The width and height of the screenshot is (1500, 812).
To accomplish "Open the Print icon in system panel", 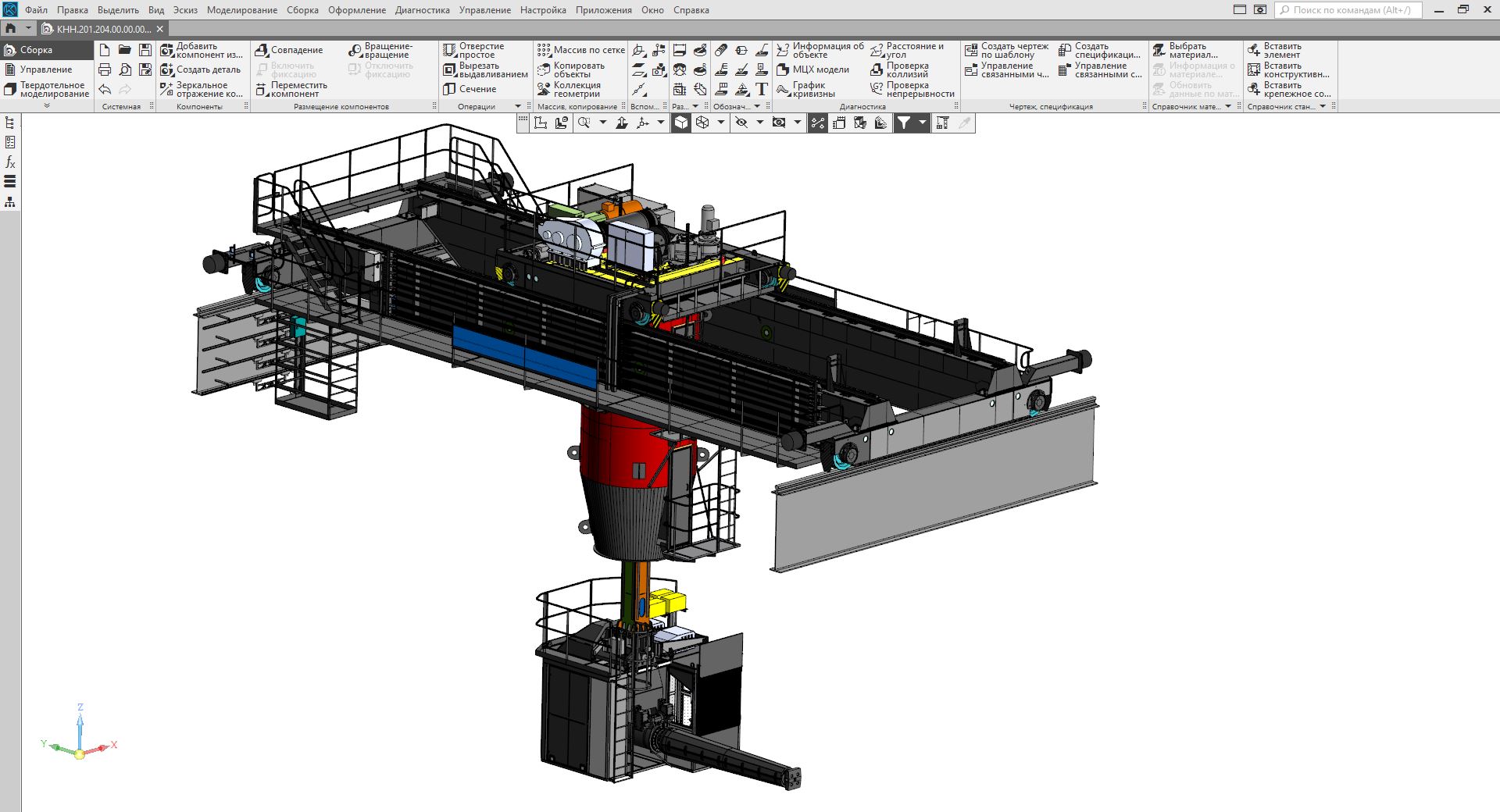I will [x=105, y=69].
